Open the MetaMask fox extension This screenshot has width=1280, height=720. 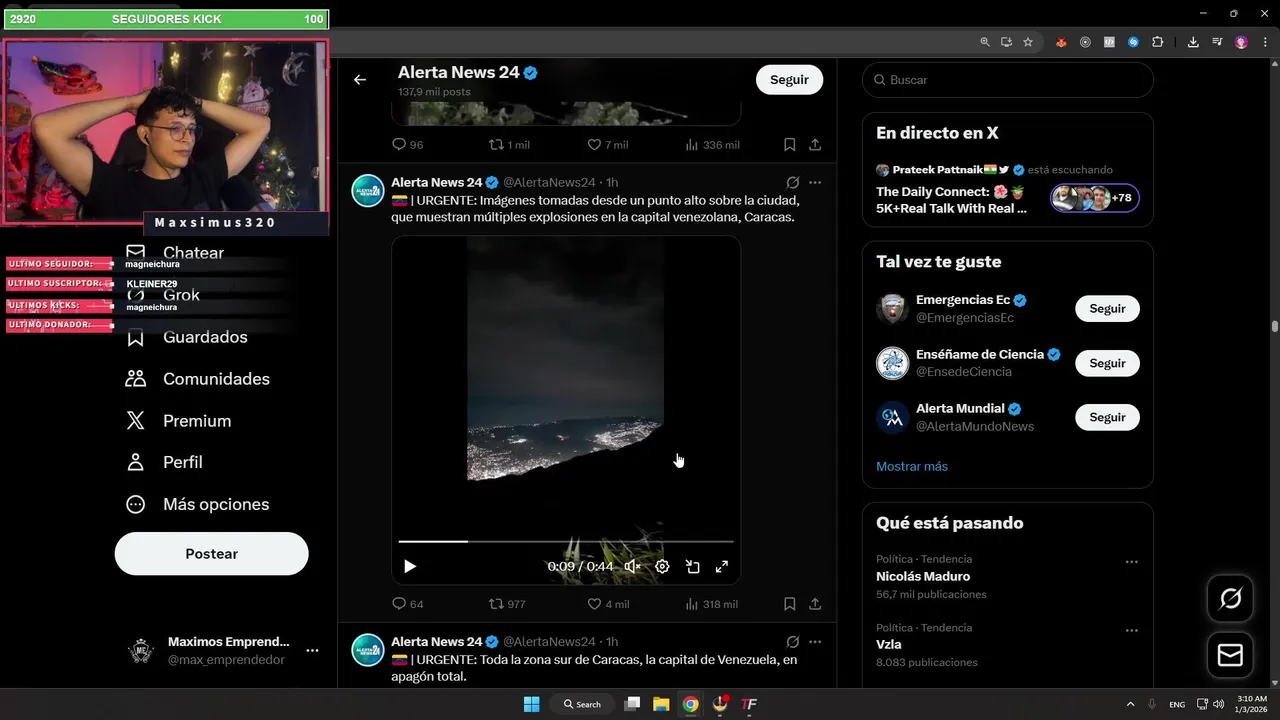pyautogui.click(x=1061, y=42)
